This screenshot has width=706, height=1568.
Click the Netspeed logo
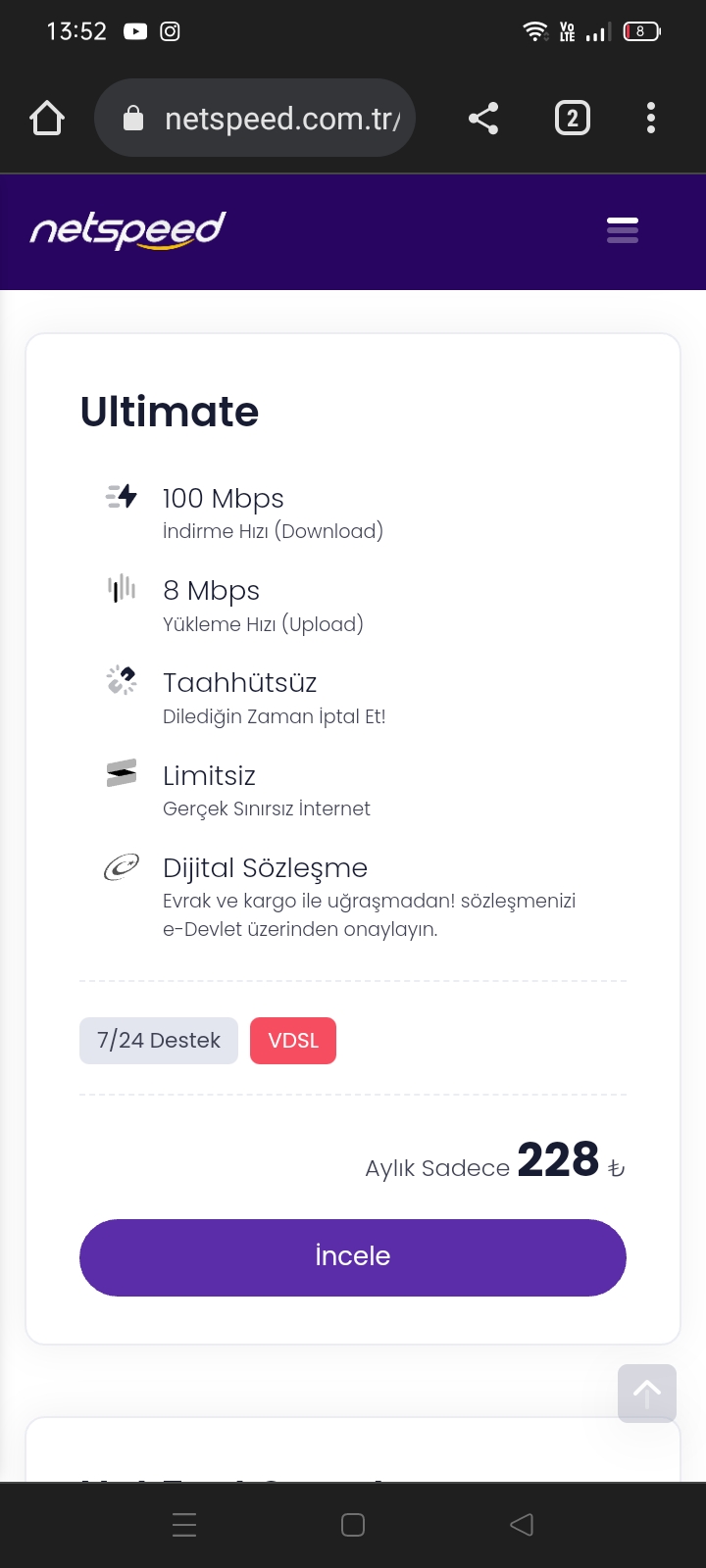point(127,230)
